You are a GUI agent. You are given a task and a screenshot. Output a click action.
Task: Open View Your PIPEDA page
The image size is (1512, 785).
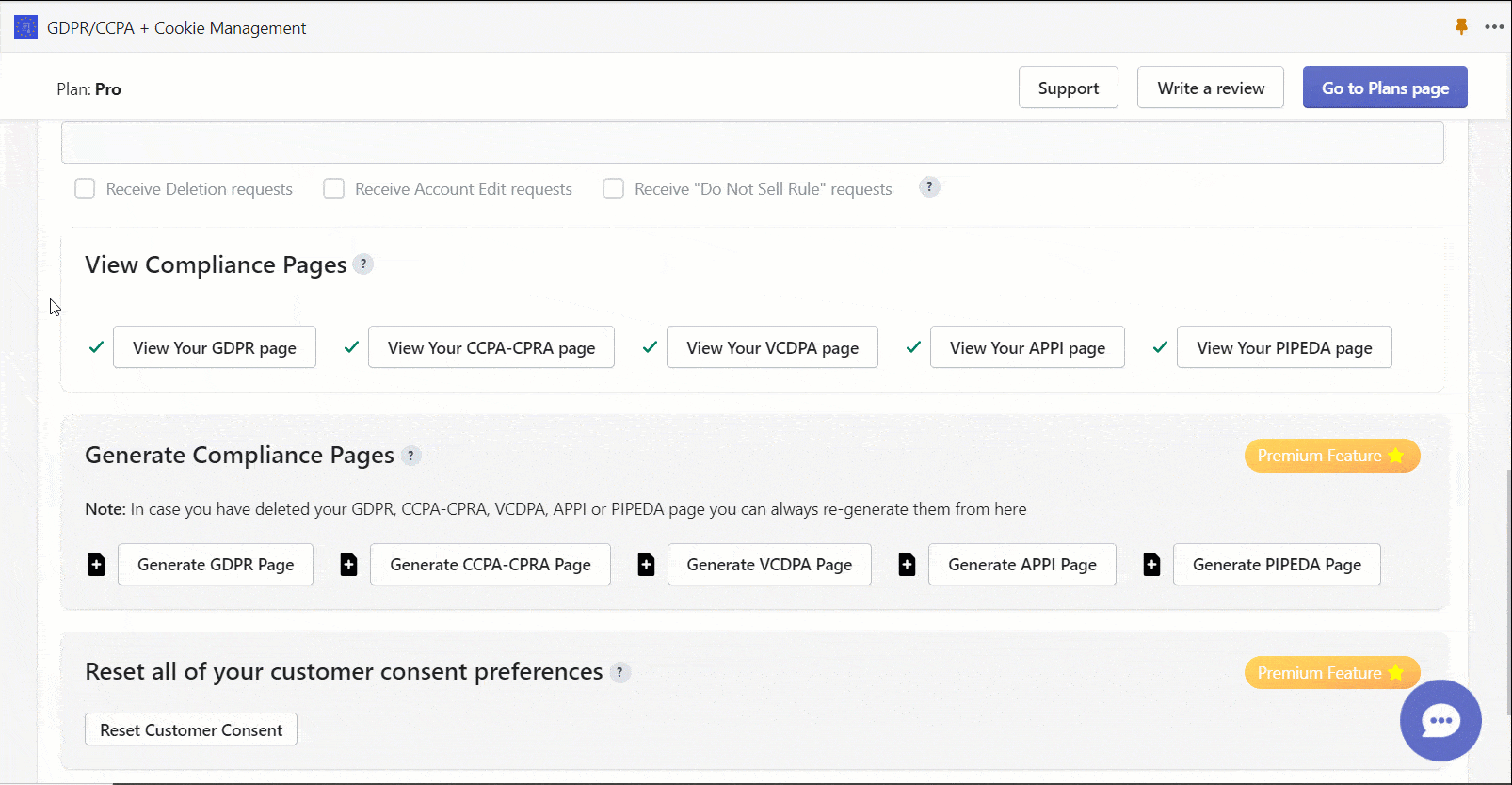1284,347
